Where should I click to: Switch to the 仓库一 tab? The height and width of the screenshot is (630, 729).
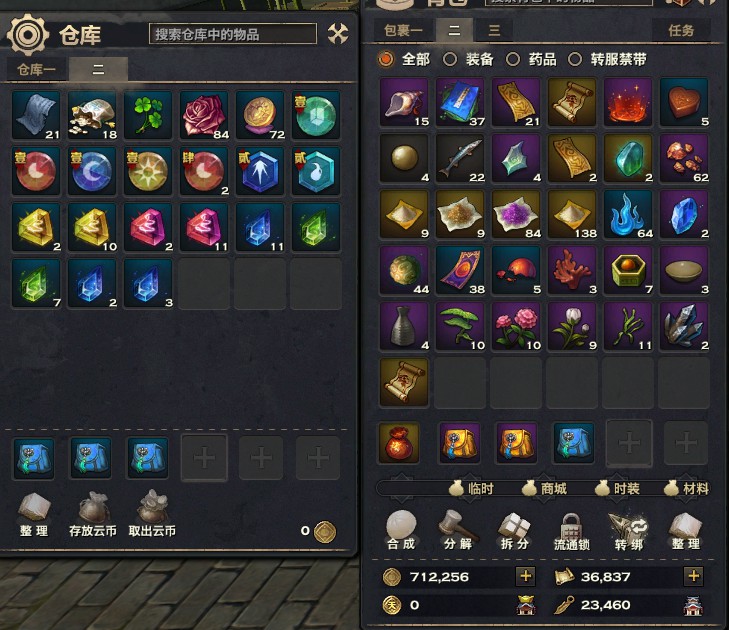tap(36, 69)
